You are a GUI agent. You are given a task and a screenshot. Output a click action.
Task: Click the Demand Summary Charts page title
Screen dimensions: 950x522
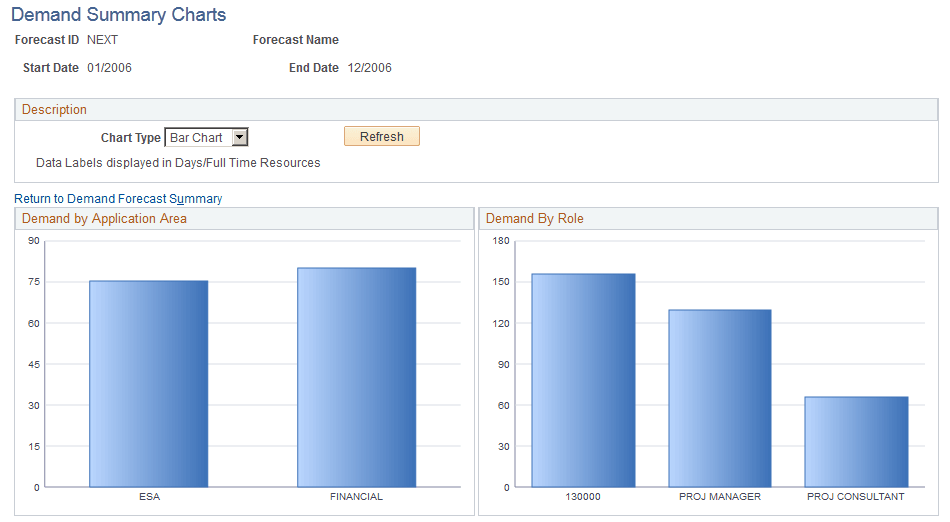click(119, 15)
